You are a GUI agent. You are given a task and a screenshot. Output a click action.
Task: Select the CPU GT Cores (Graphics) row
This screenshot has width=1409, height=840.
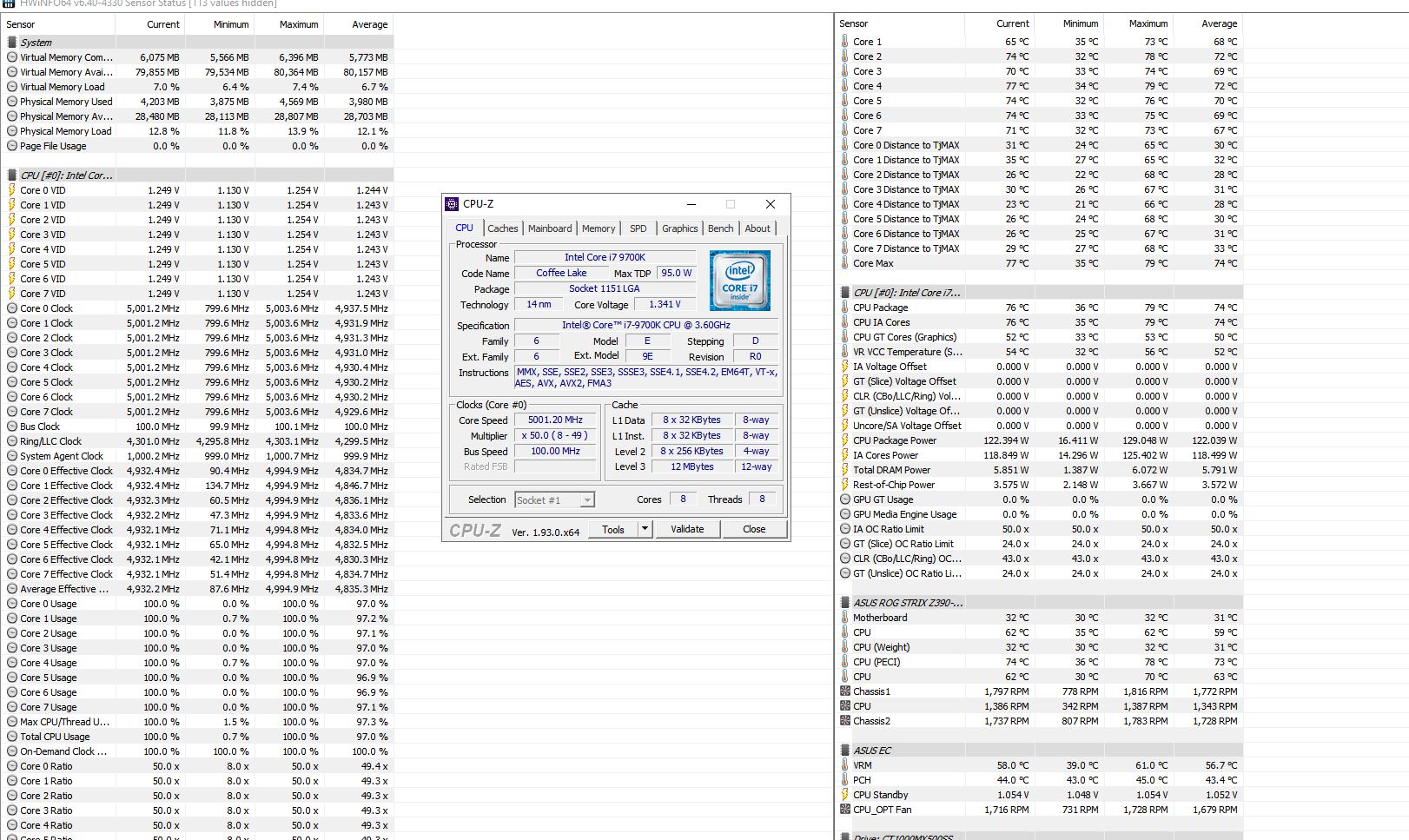coord(1040,337)
